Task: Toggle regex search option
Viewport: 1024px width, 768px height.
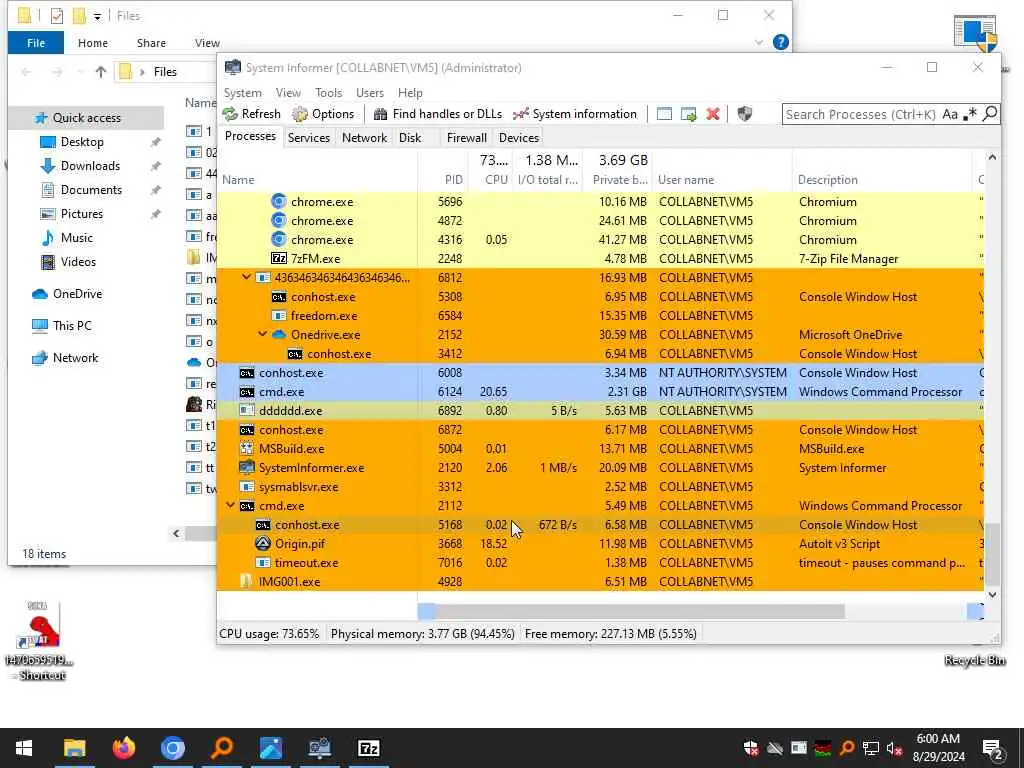Action: (x=970, y=114)
